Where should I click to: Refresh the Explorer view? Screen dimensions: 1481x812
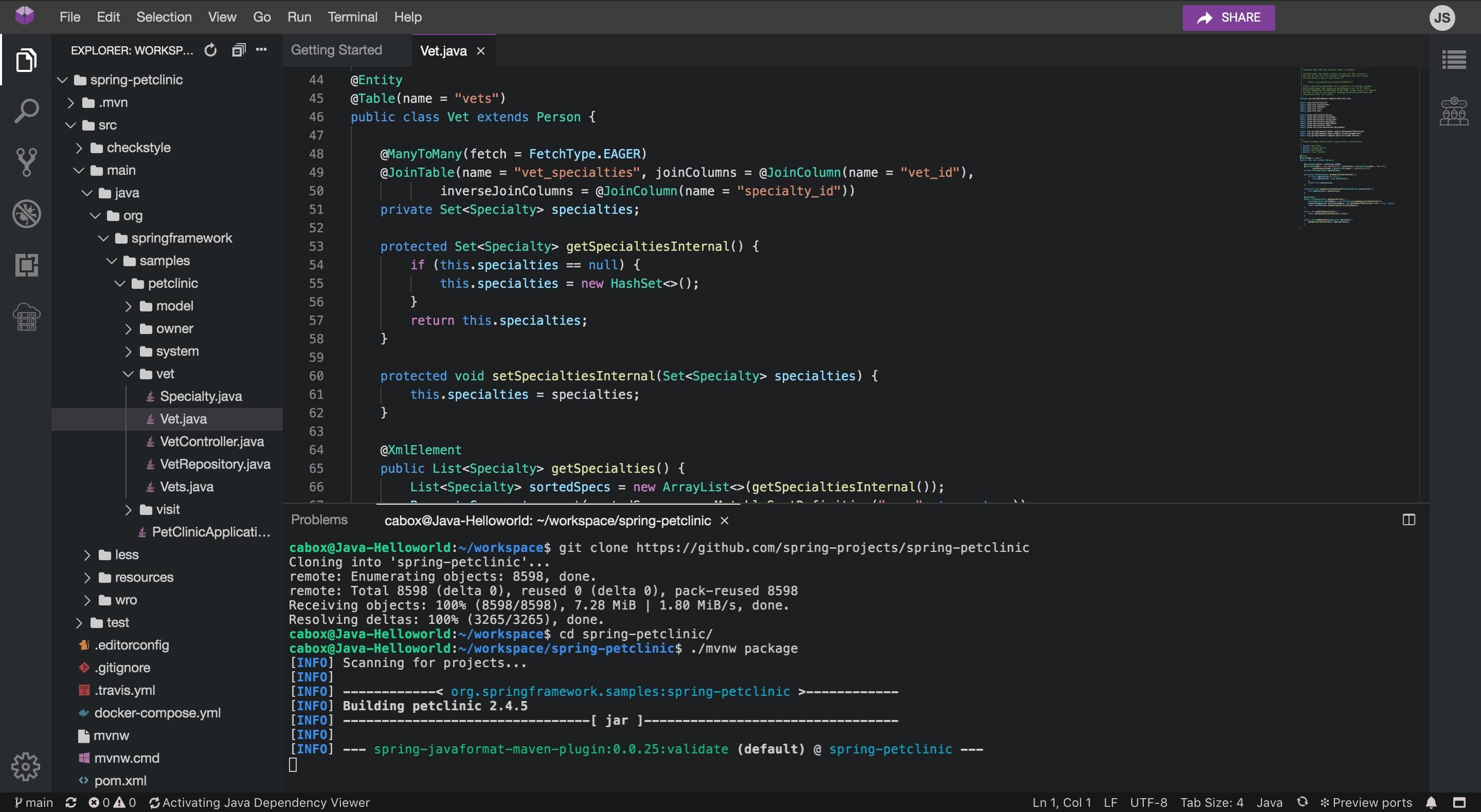[210, 50]
